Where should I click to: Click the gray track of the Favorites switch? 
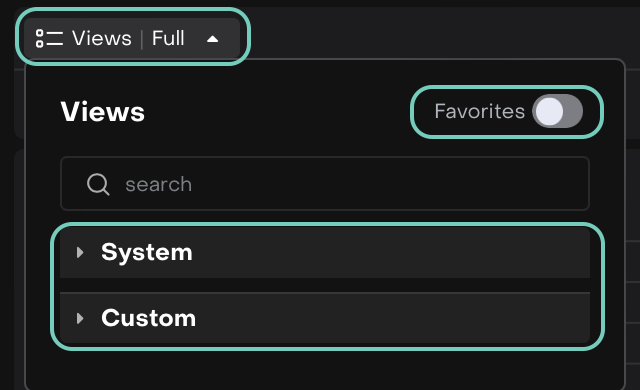(573, 111)
